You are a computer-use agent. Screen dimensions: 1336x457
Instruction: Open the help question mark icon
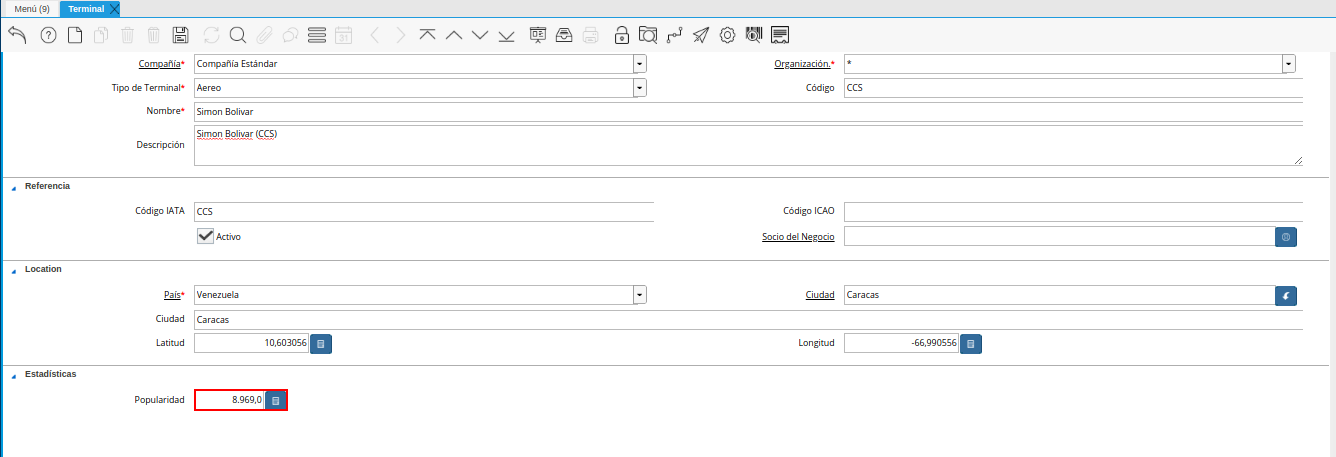pos(48,35)
